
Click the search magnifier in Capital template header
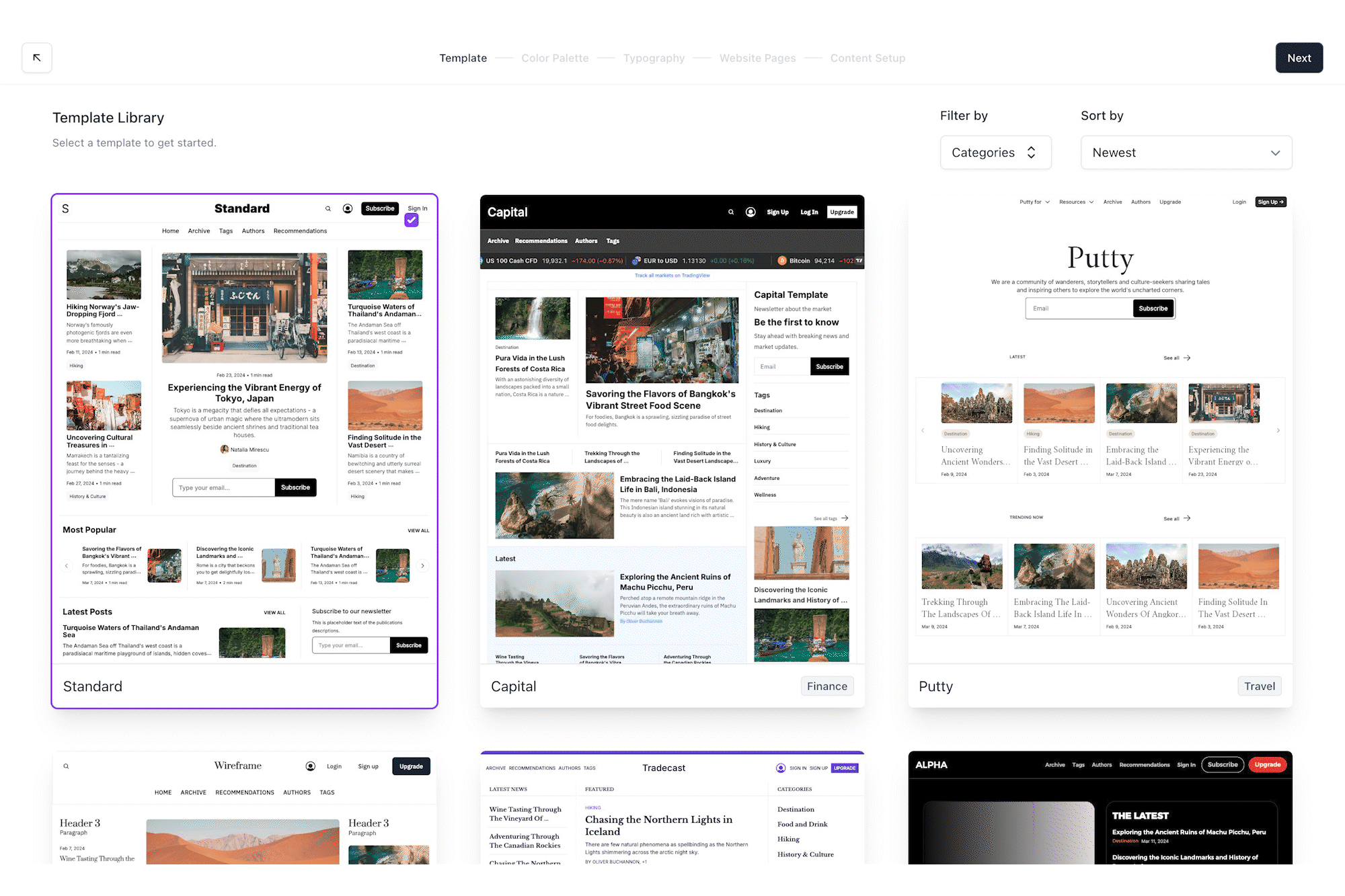[x=731, y=212]
